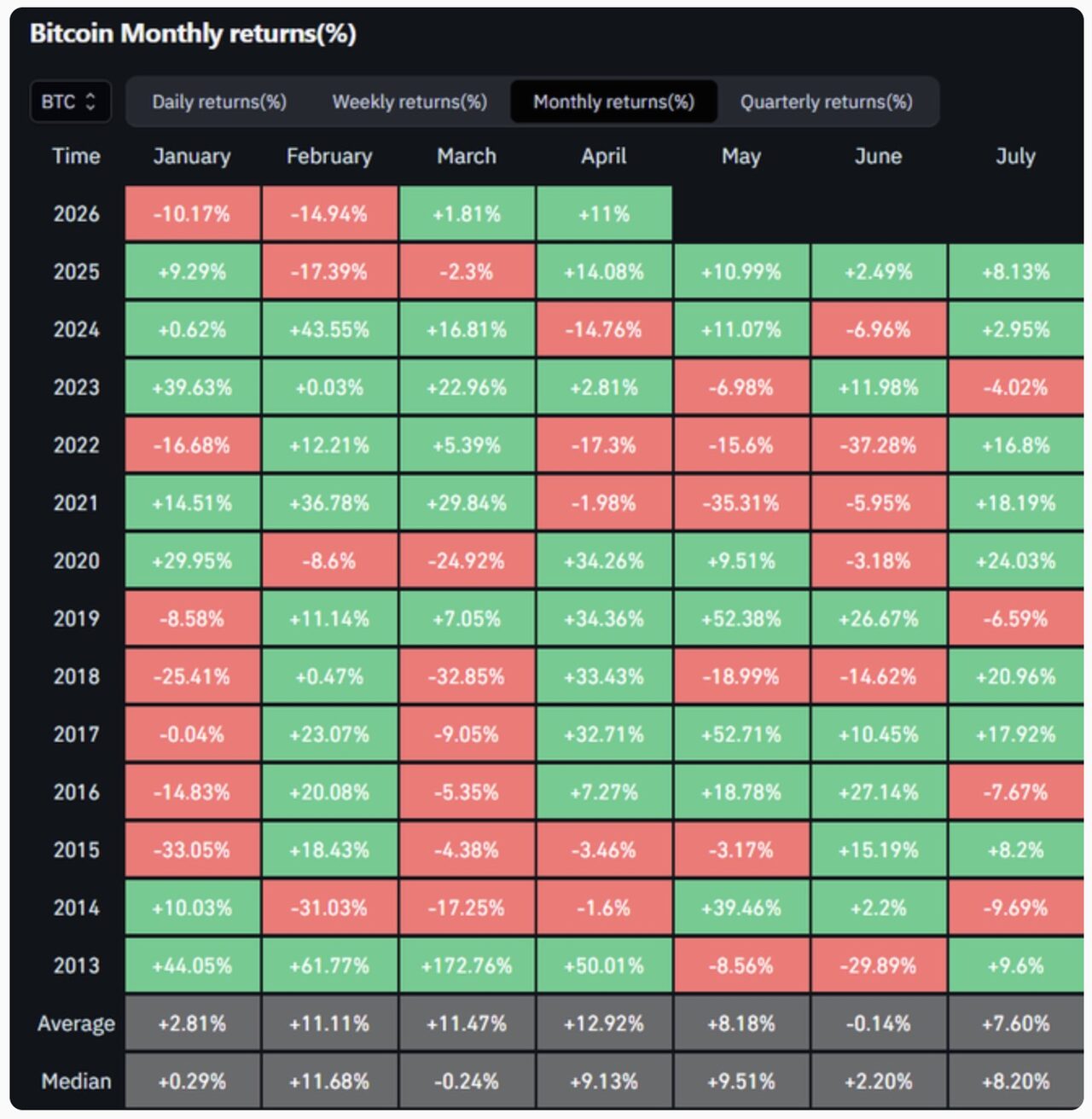Click the Median February +11.68% cell
Screen dimensions: 1092x1119
pos(329,1081)
